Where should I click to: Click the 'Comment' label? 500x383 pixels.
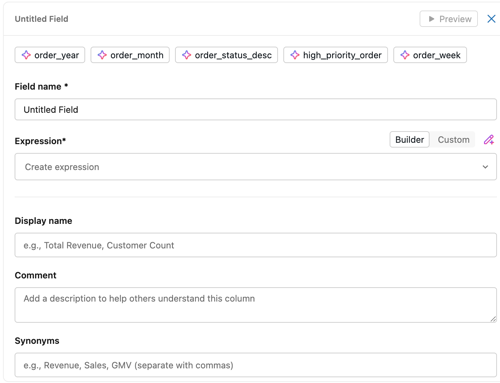(x=35, y=275)
